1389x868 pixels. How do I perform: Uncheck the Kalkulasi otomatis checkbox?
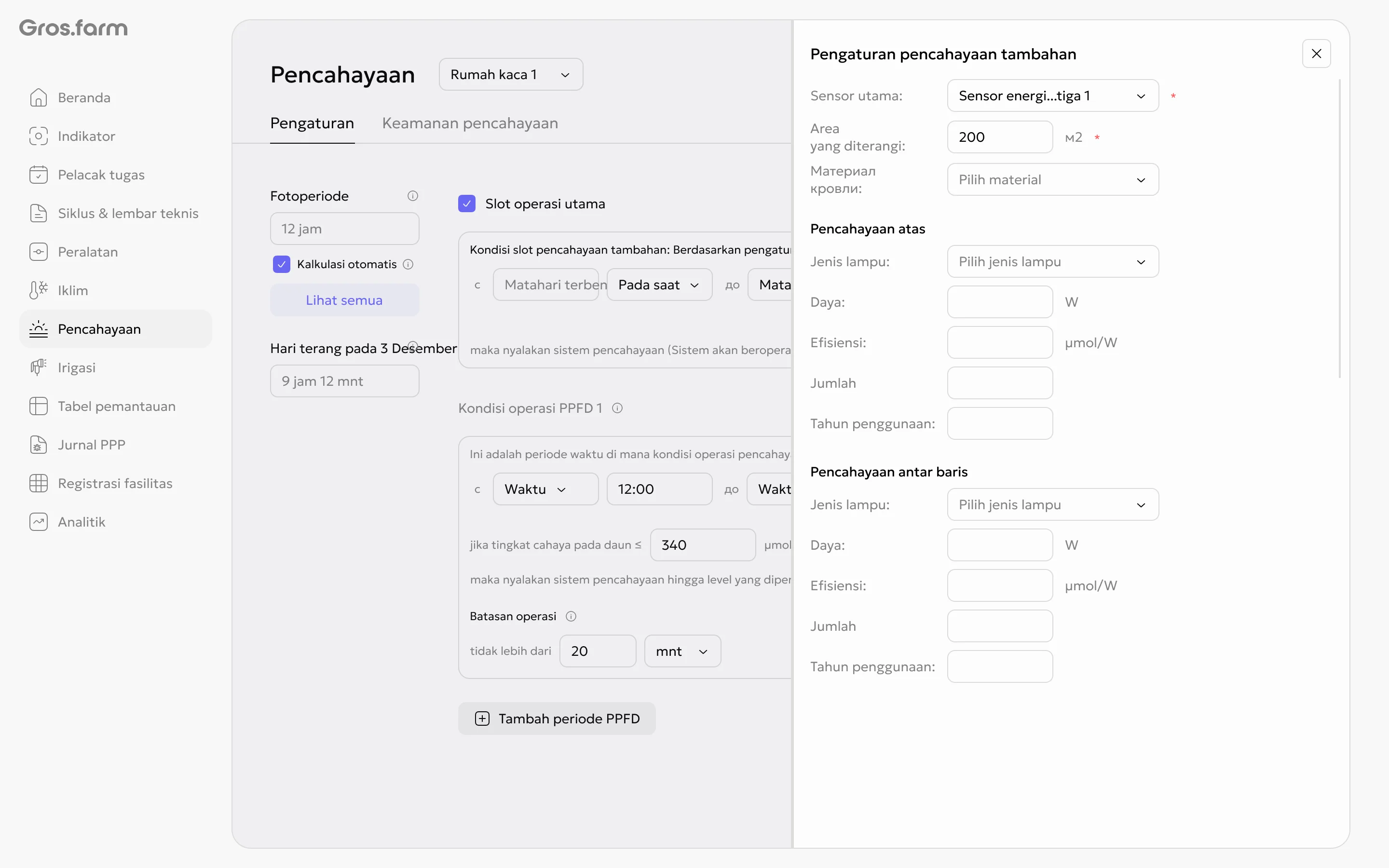pos(281,264)
